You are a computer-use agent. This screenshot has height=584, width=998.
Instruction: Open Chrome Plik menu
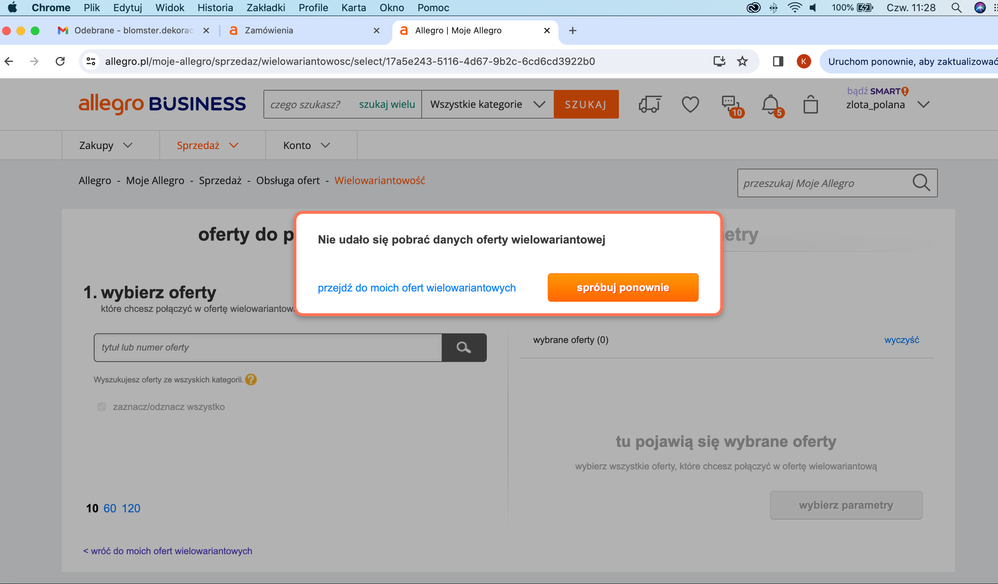coord(92,8)
